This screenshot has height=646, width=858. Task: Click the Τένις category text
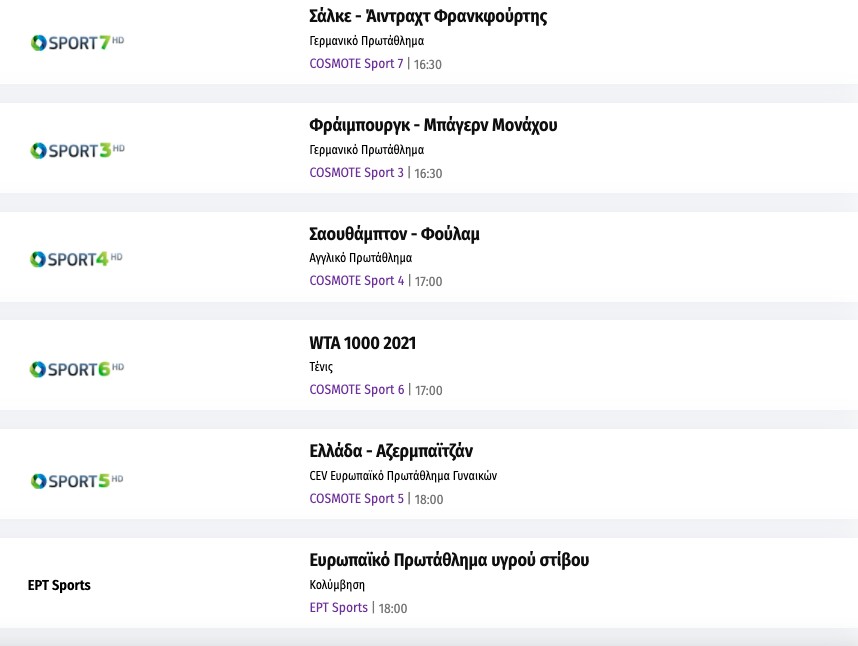click(321, 367)
